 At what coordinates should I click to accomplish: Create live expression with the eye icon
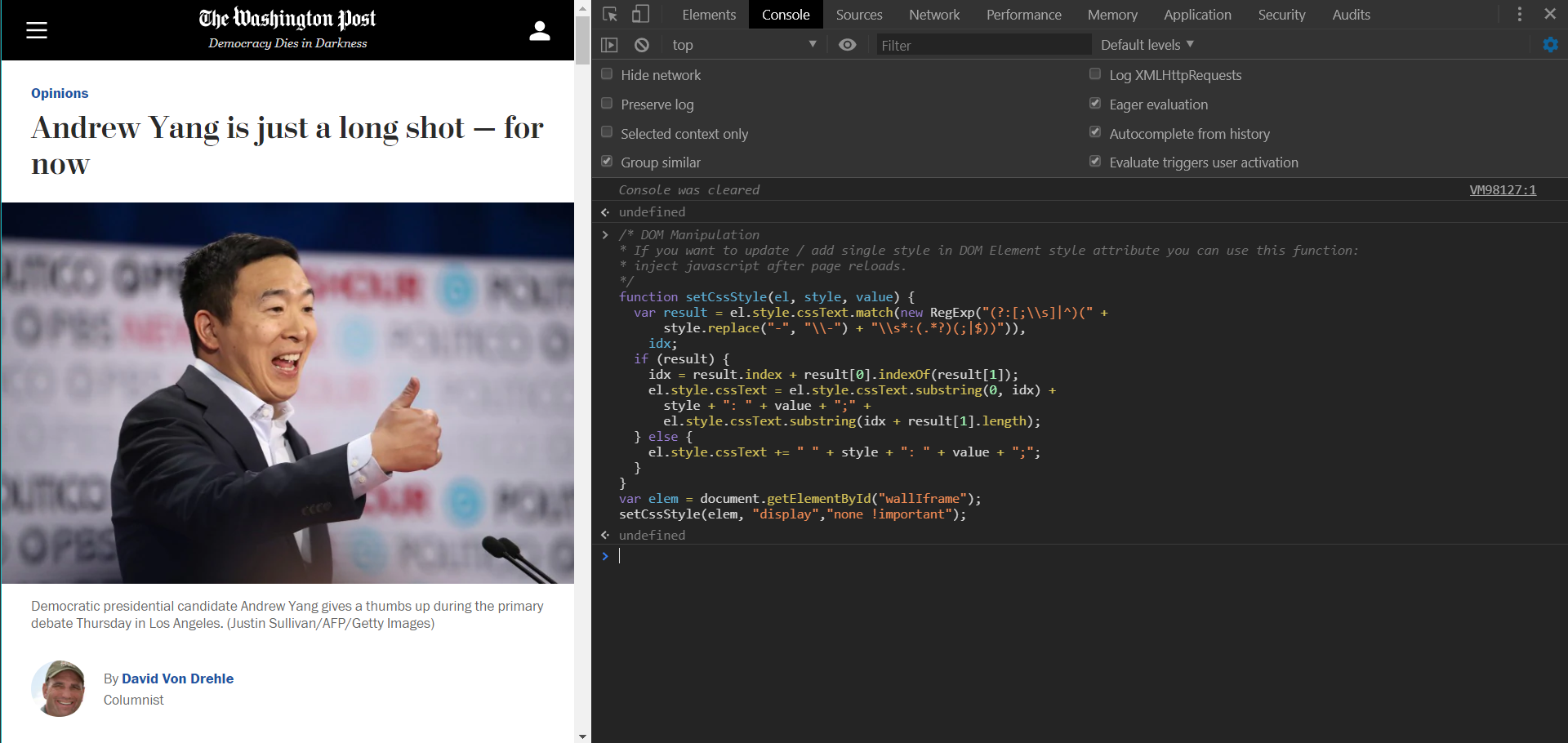[x=848, y=45]
